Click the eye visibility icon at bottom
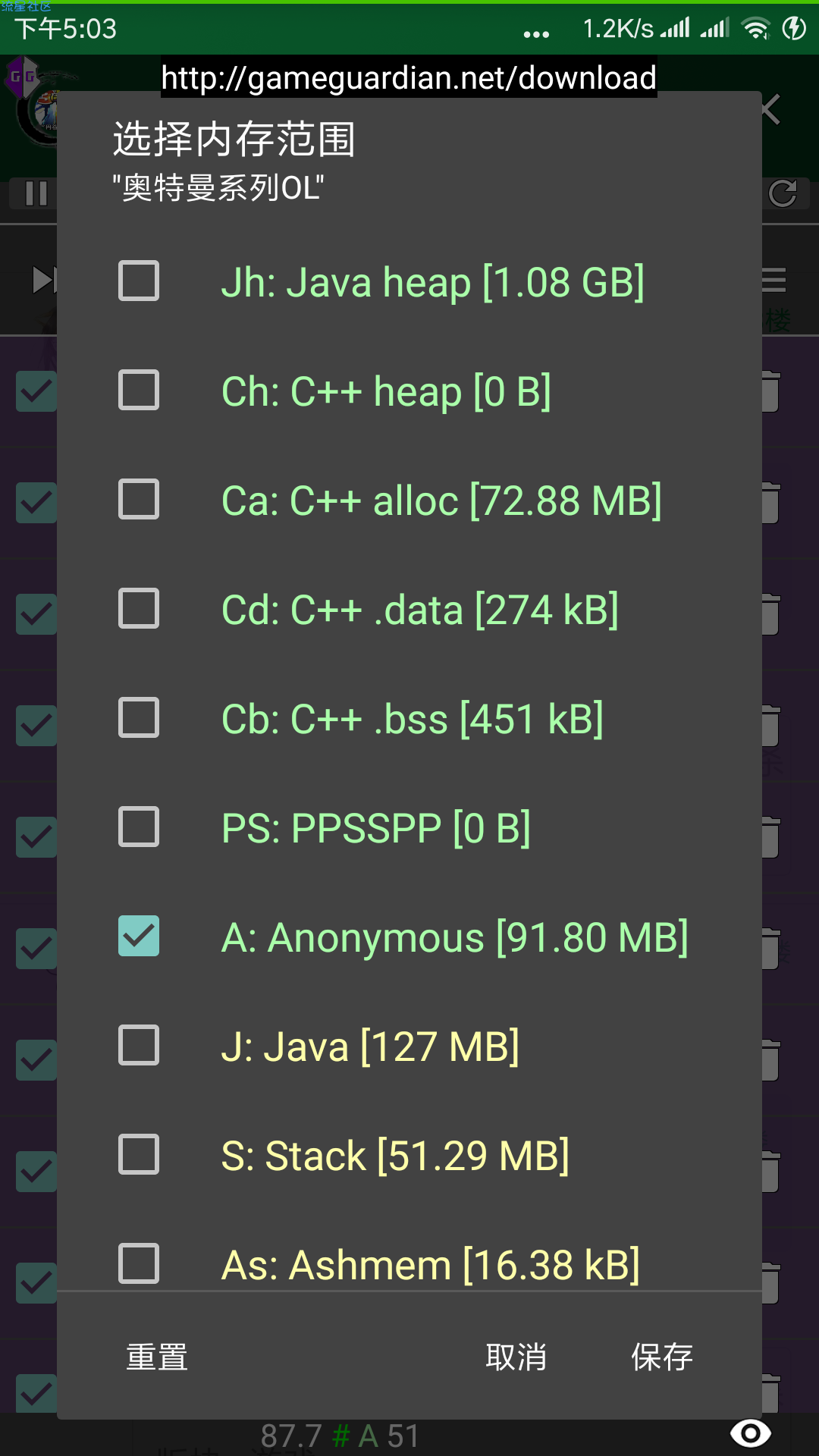This screenshot has height=1456, width=819. (750, 1432)
